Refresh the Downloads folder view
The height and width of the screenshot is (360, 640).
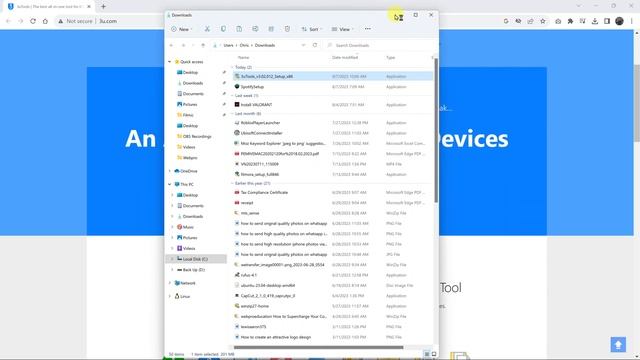315,45
